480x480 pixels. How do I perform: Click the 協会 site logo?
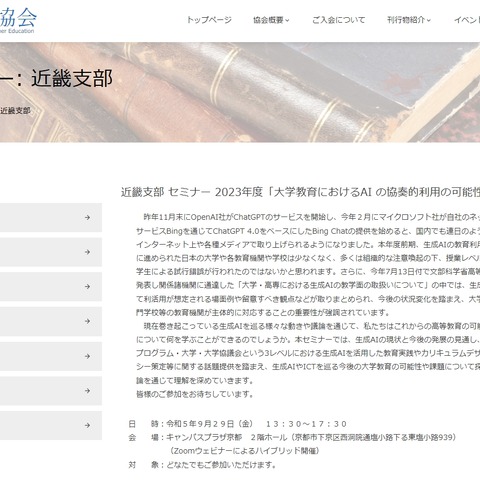coord(18,21)
